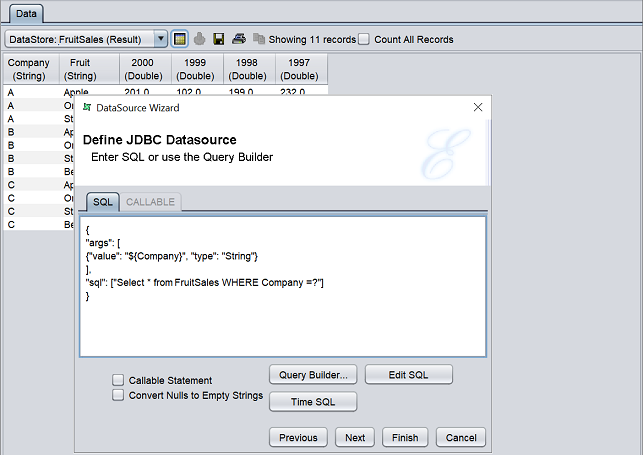
Task: Click the copy records icon
Action: click(258, 39)
